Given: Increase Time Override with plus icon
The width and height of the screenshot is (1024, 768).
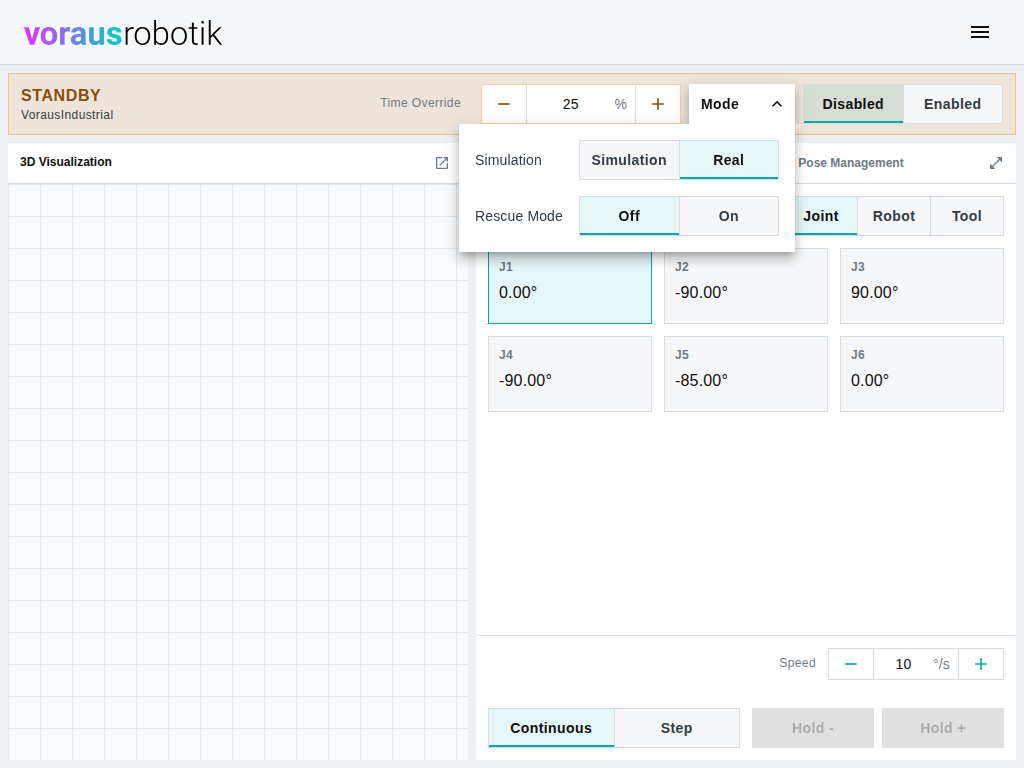Looking at the screenshot, I should (658, 104).
